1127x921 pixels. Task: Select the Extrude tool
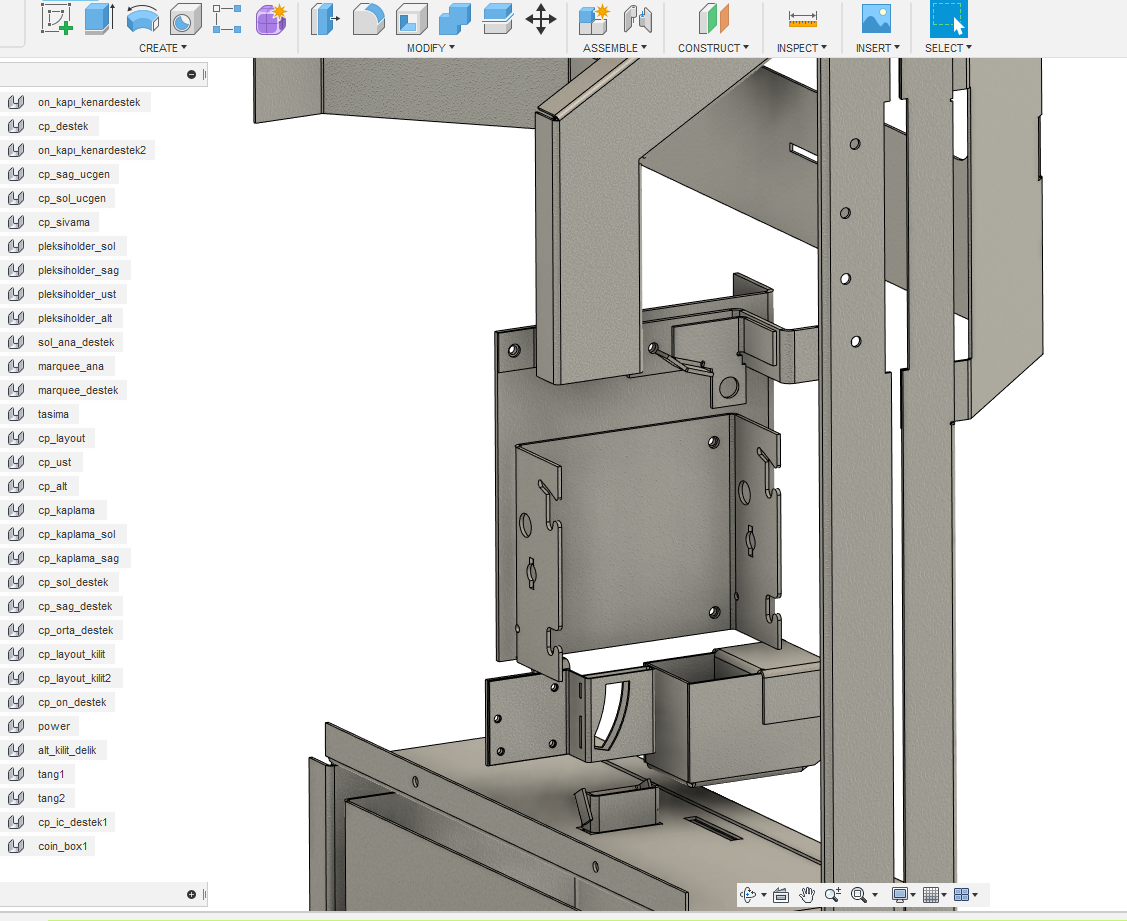[x=99, y=19]
